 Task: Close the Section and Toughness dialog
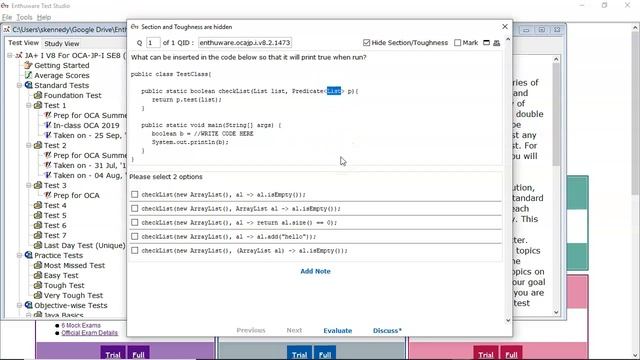pos(505,27)
